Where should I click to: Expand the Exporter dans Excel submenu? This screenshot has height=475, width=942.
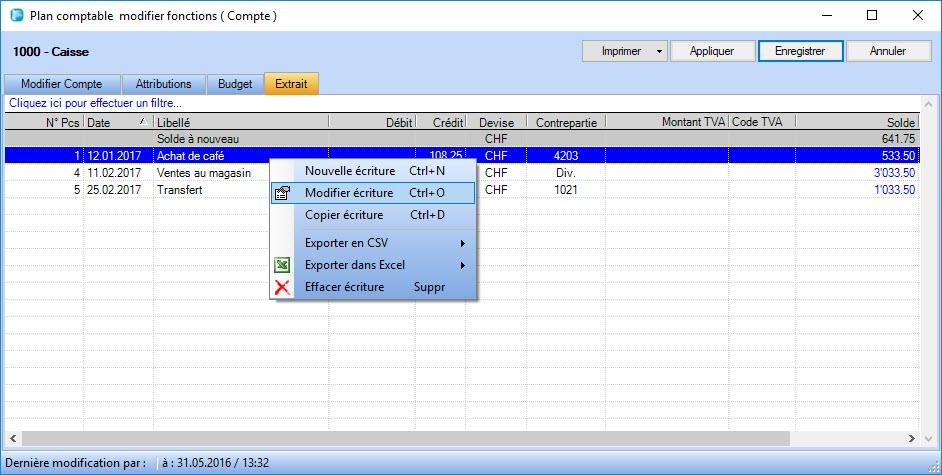[463, 265]
